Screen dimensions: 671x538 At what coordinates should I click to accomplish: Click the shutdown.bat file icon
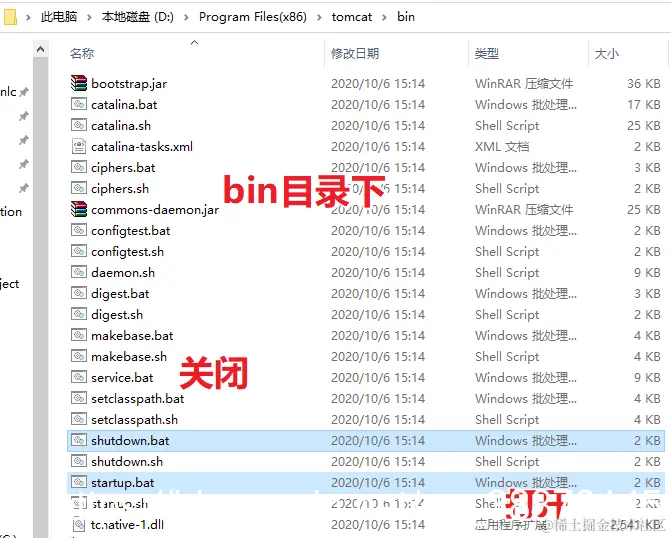point(79,440)
